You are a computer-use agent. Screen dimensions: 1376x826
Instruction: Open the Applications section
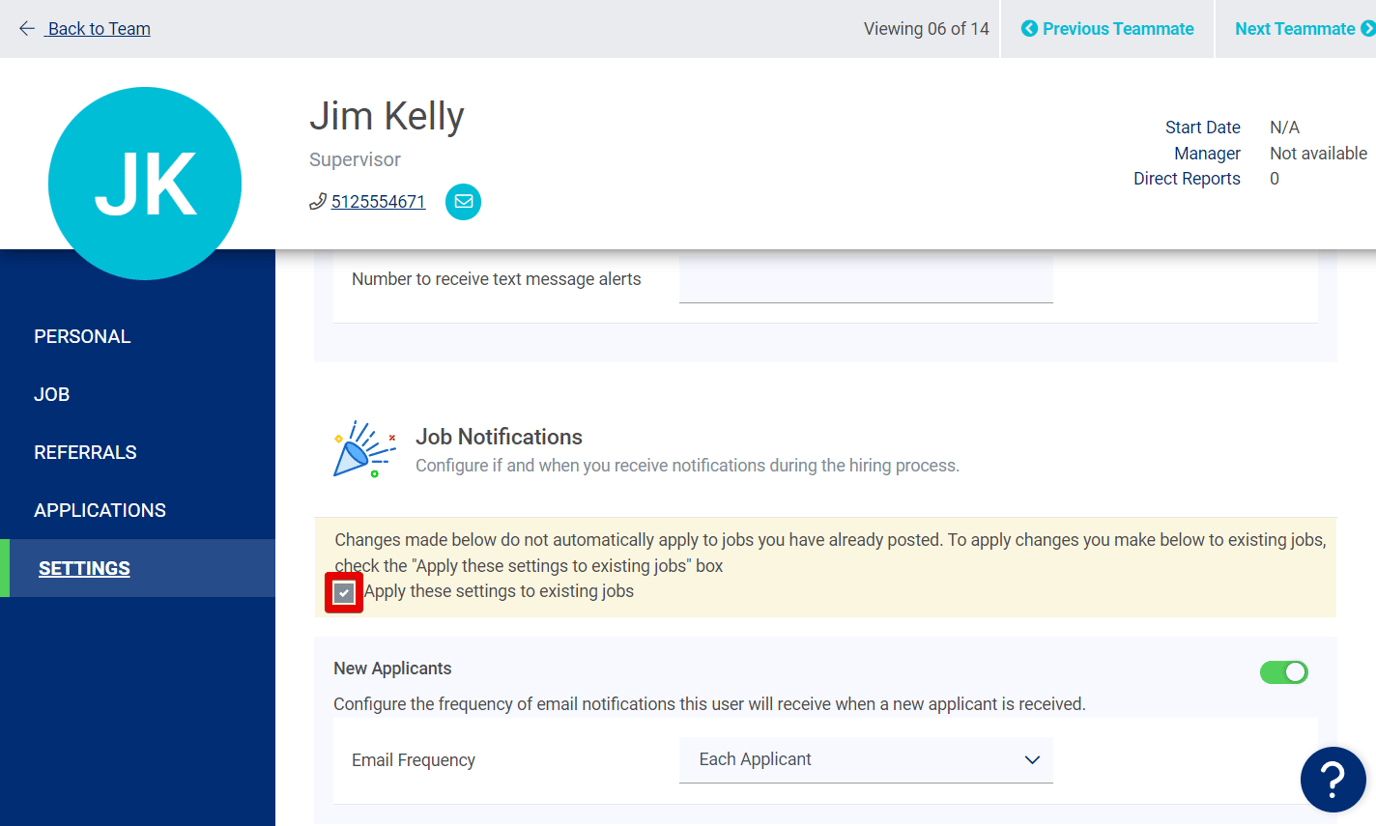(99, 510)
